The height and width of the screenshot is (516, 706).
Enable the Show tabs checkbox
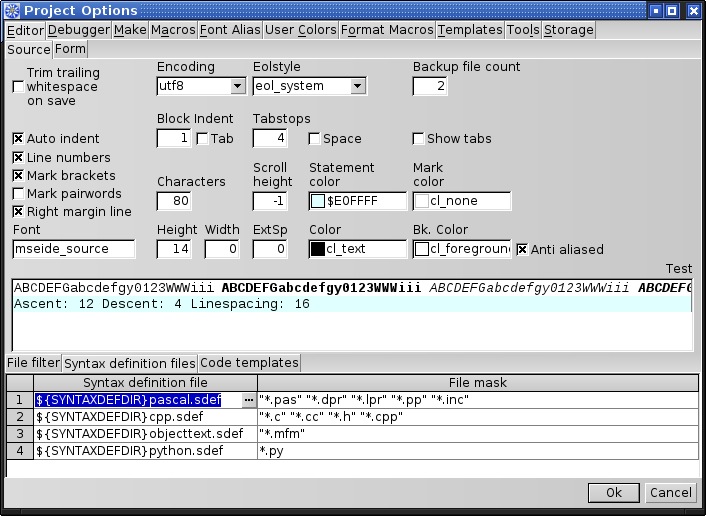(419, 139)
